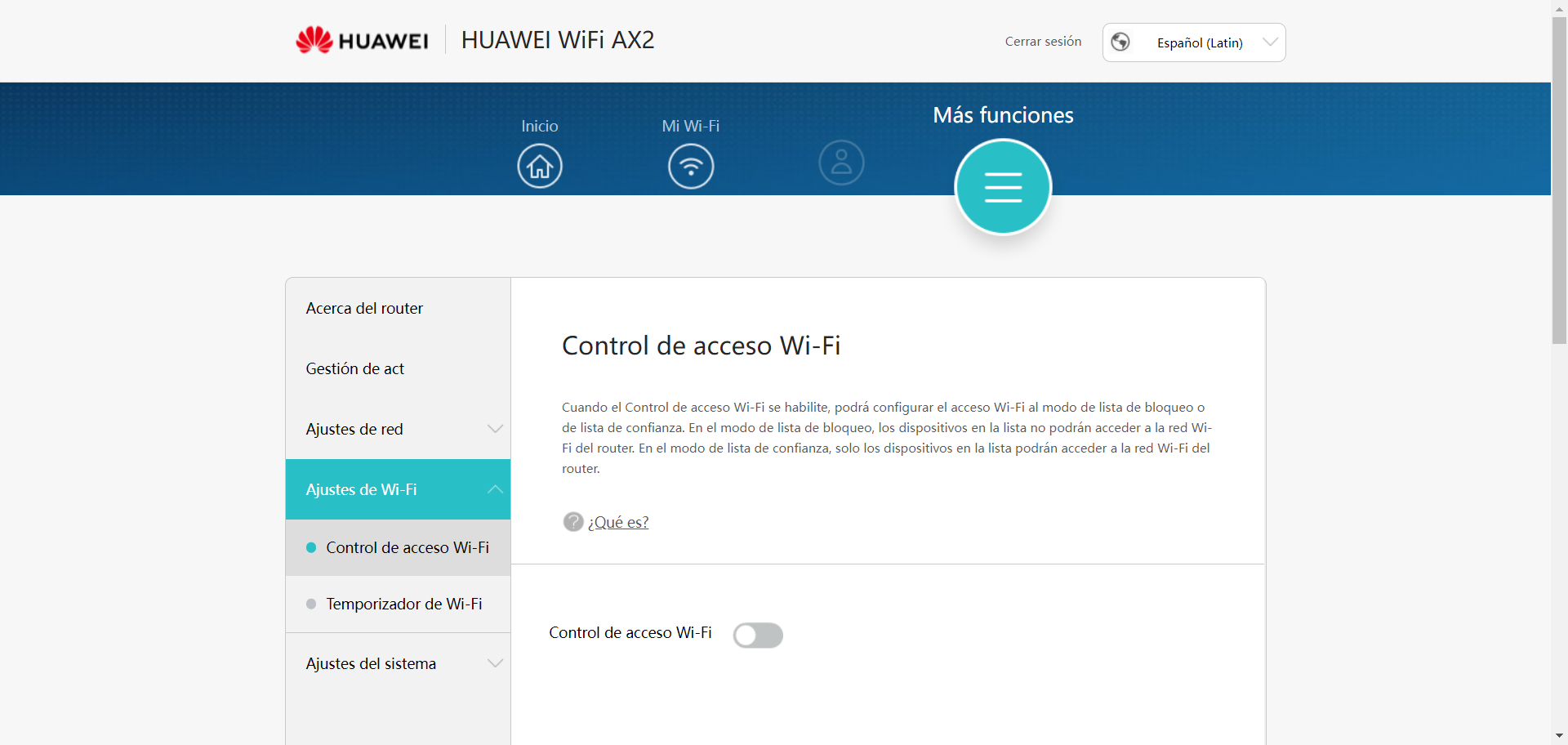Select Gestión de act in sidebar
The height and width of the screenshot is (745, 1568).
pos(398,368)
